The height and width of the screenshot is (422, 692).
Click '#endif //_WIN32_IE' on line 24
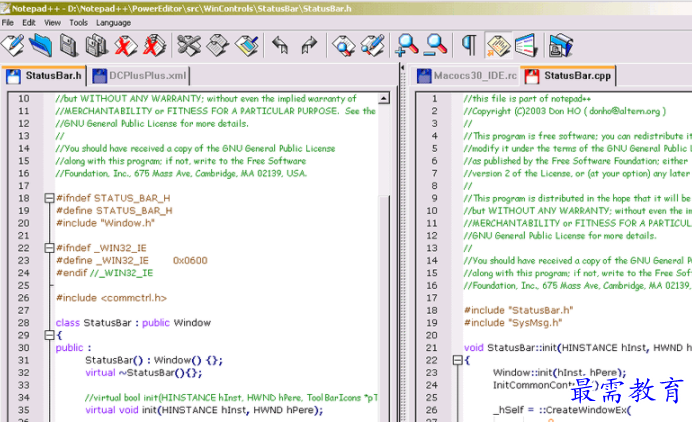click(x=104, y=273)
